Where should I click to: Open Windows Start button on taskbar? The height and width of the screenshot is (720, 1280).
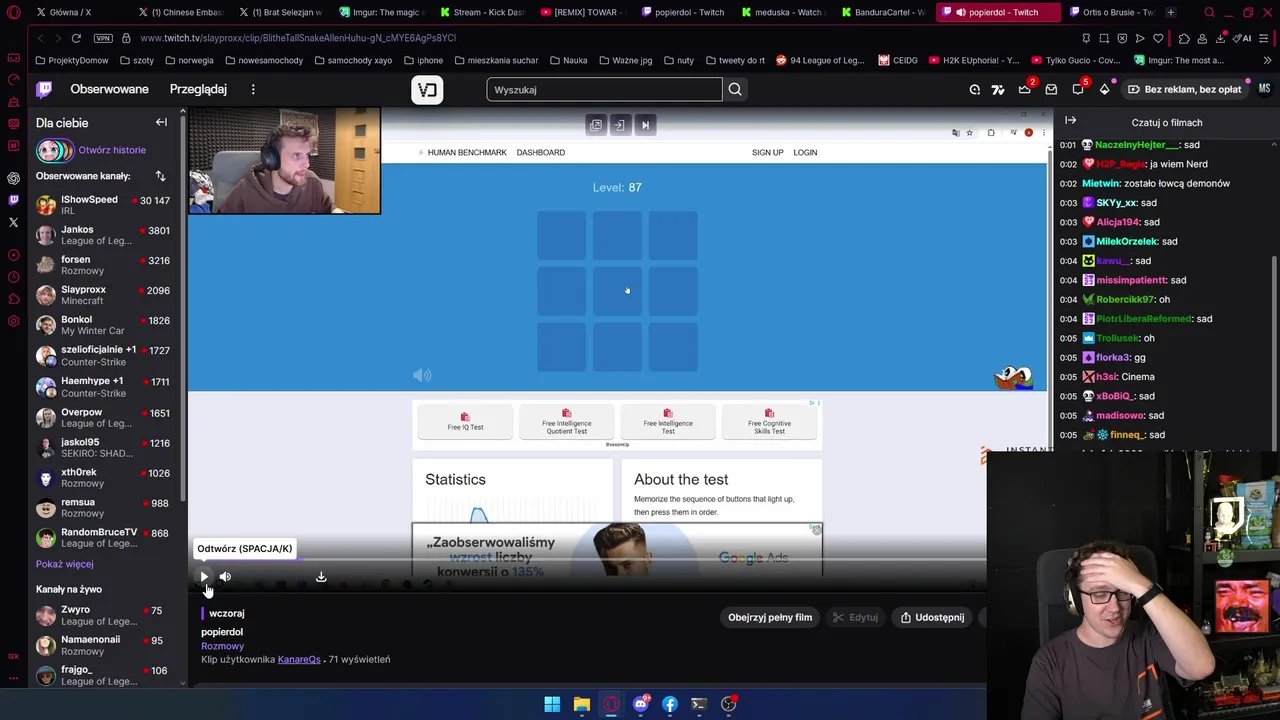point(552,704)
